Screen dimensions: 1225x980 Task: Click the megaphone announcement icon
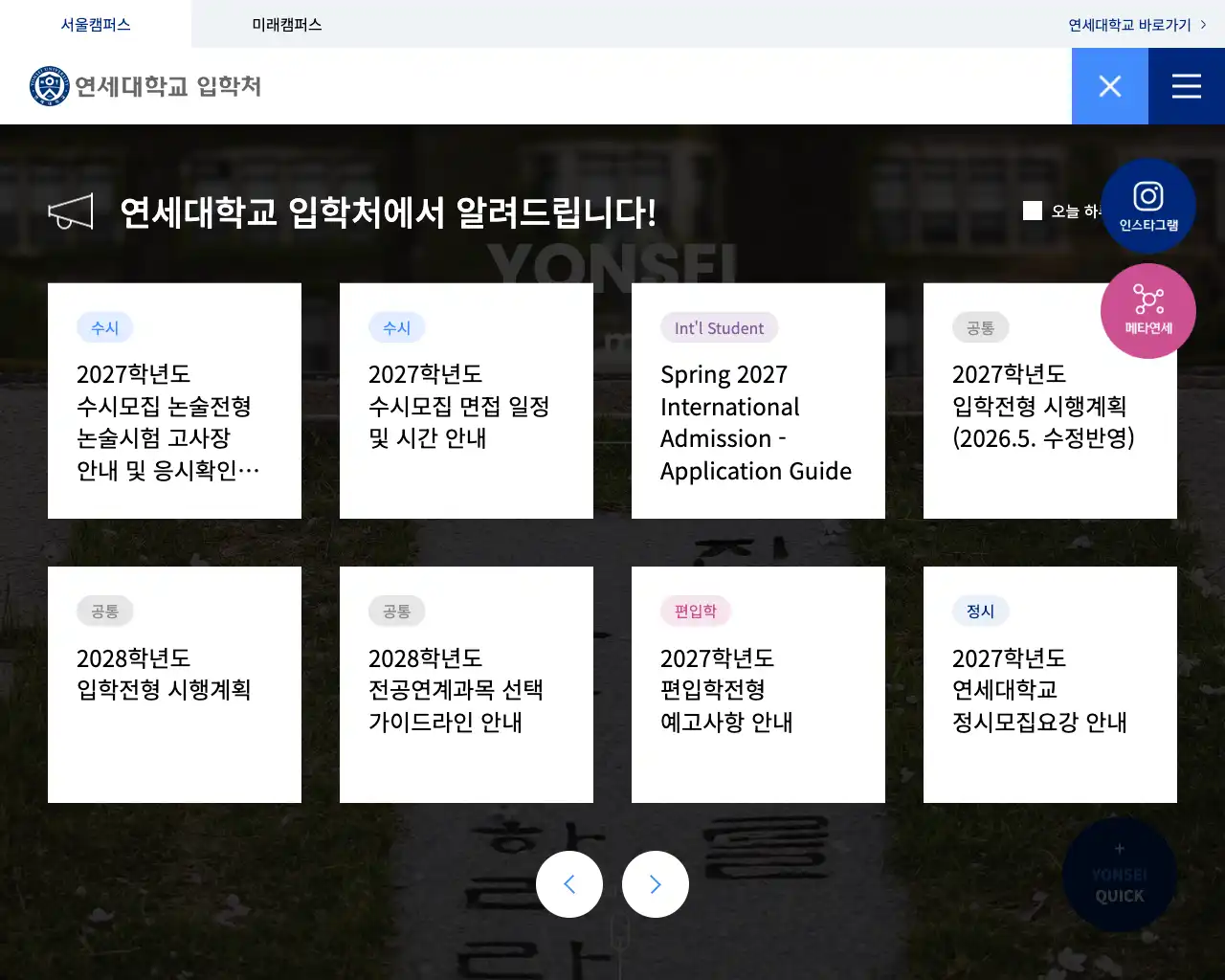pyautogui.click(x=71, y=212)
